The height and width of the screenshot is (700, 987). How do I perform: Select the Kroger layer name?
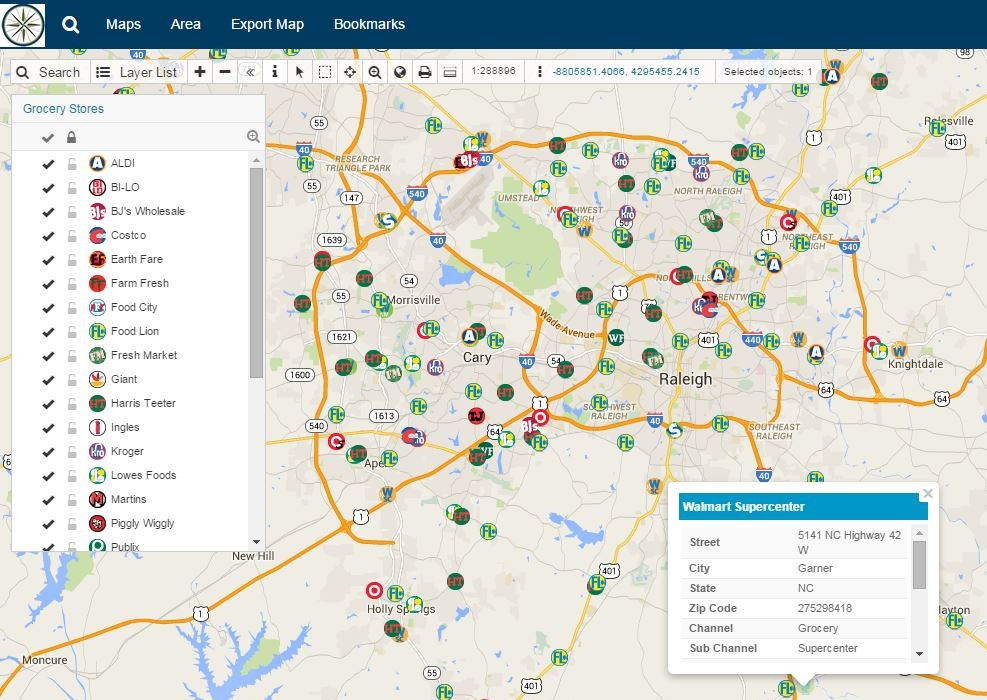click(127, 451)
